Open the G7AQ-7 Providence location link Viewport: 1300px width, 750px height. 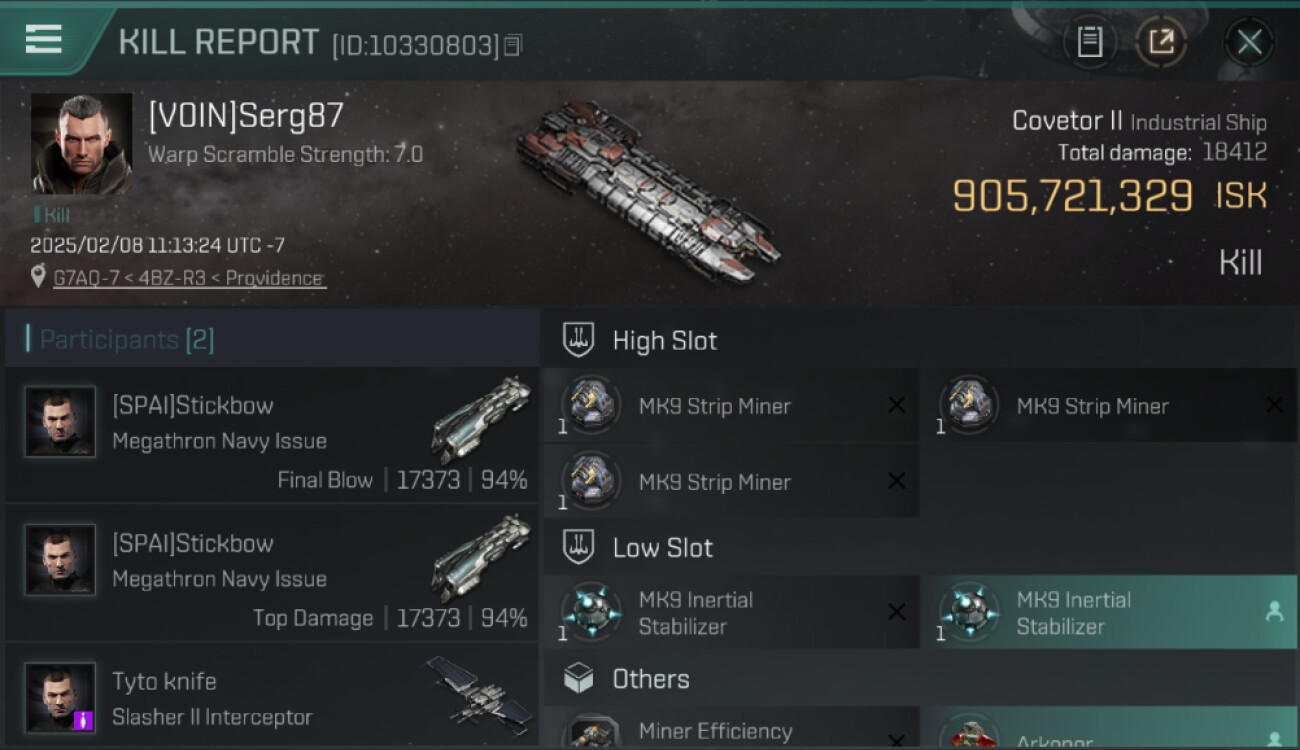(x=188, y=278)
